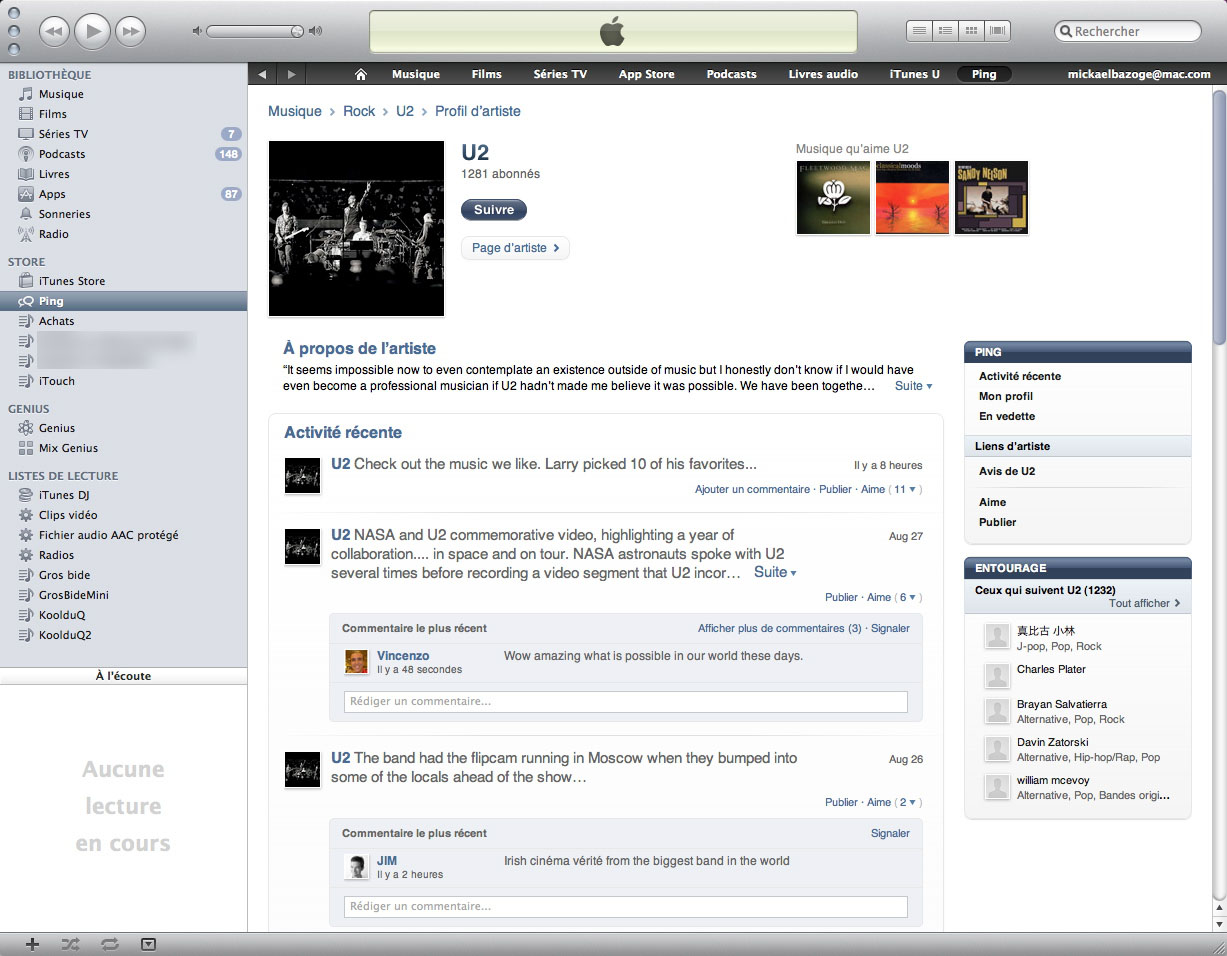Switch to Cover Flow view icon
The image size is (1227, 956).
[x=996, y=31]
